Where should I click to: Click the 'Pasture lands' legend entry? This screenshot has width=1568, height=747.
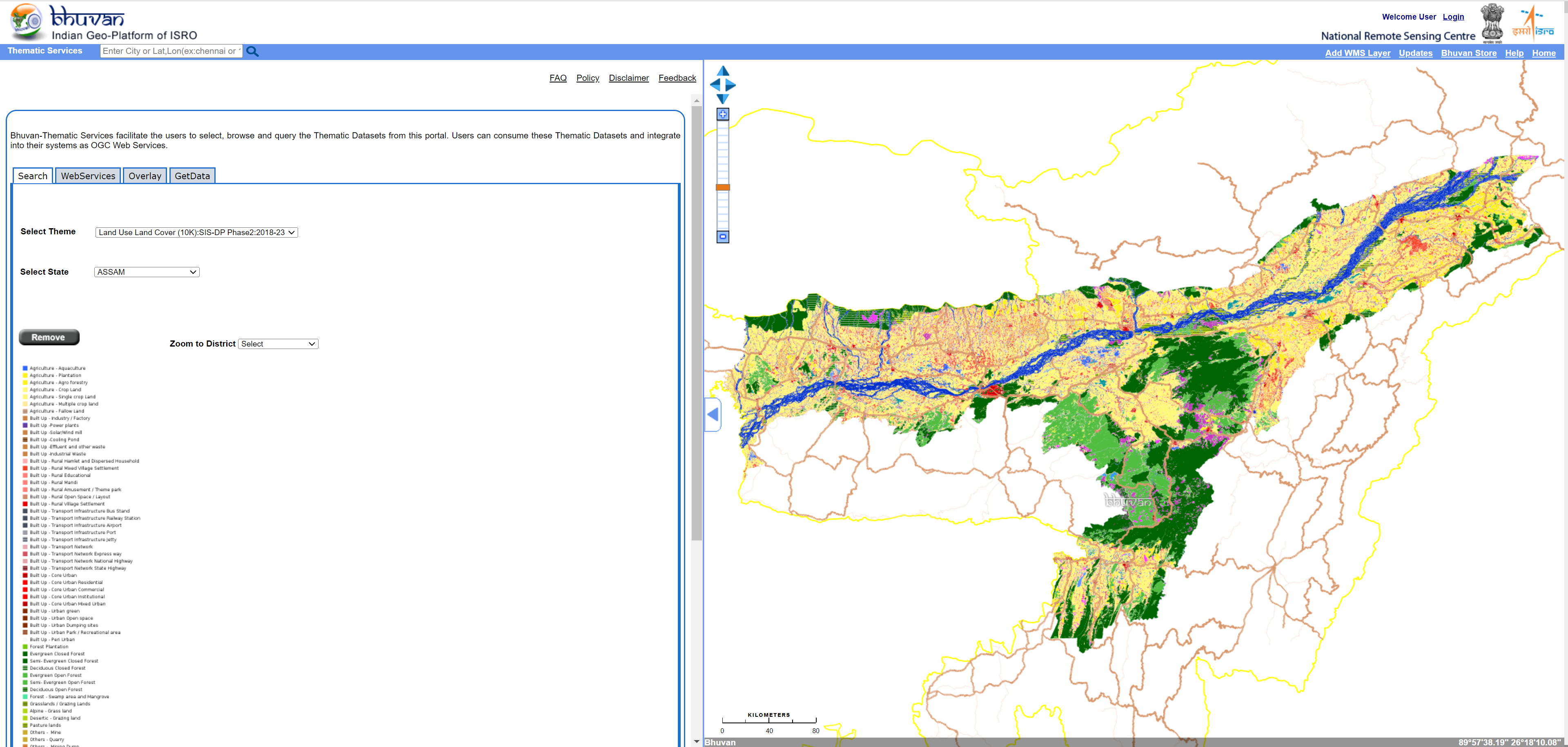[x=45, y=725]
